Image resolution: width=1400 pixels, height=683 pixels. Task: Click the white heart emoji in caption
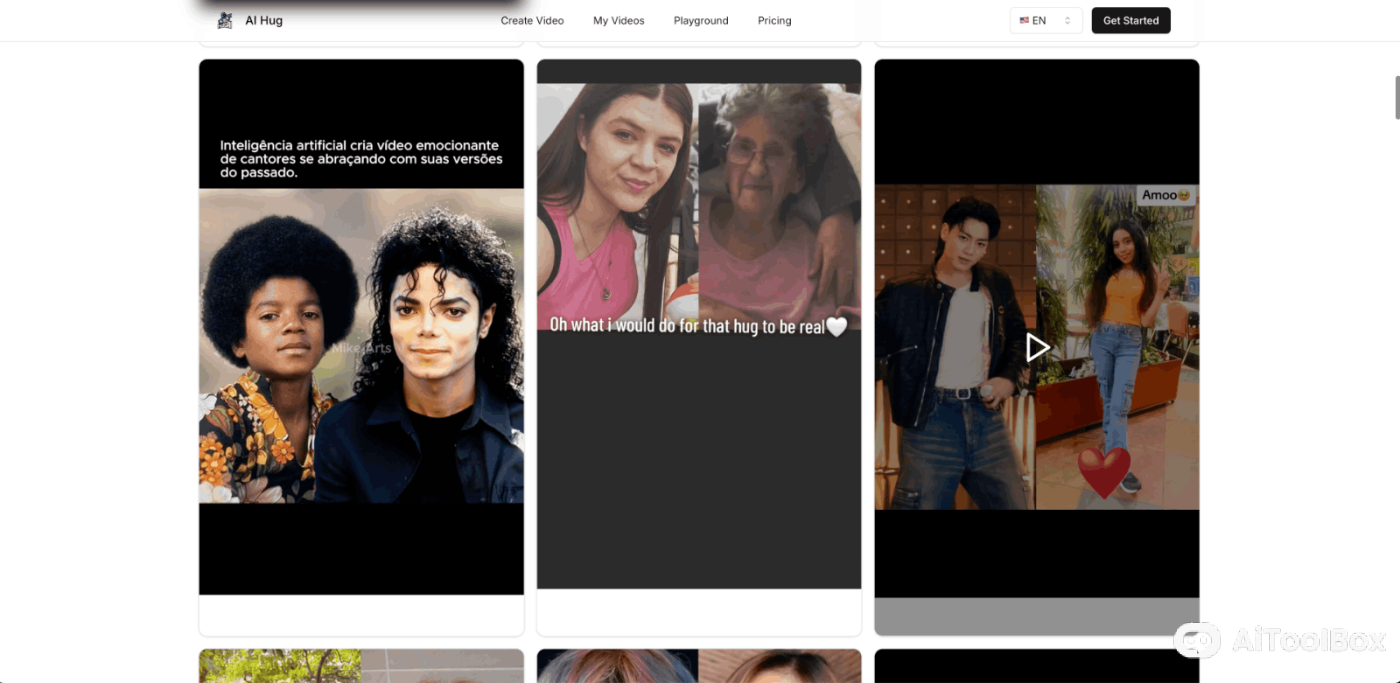point(836,326)
